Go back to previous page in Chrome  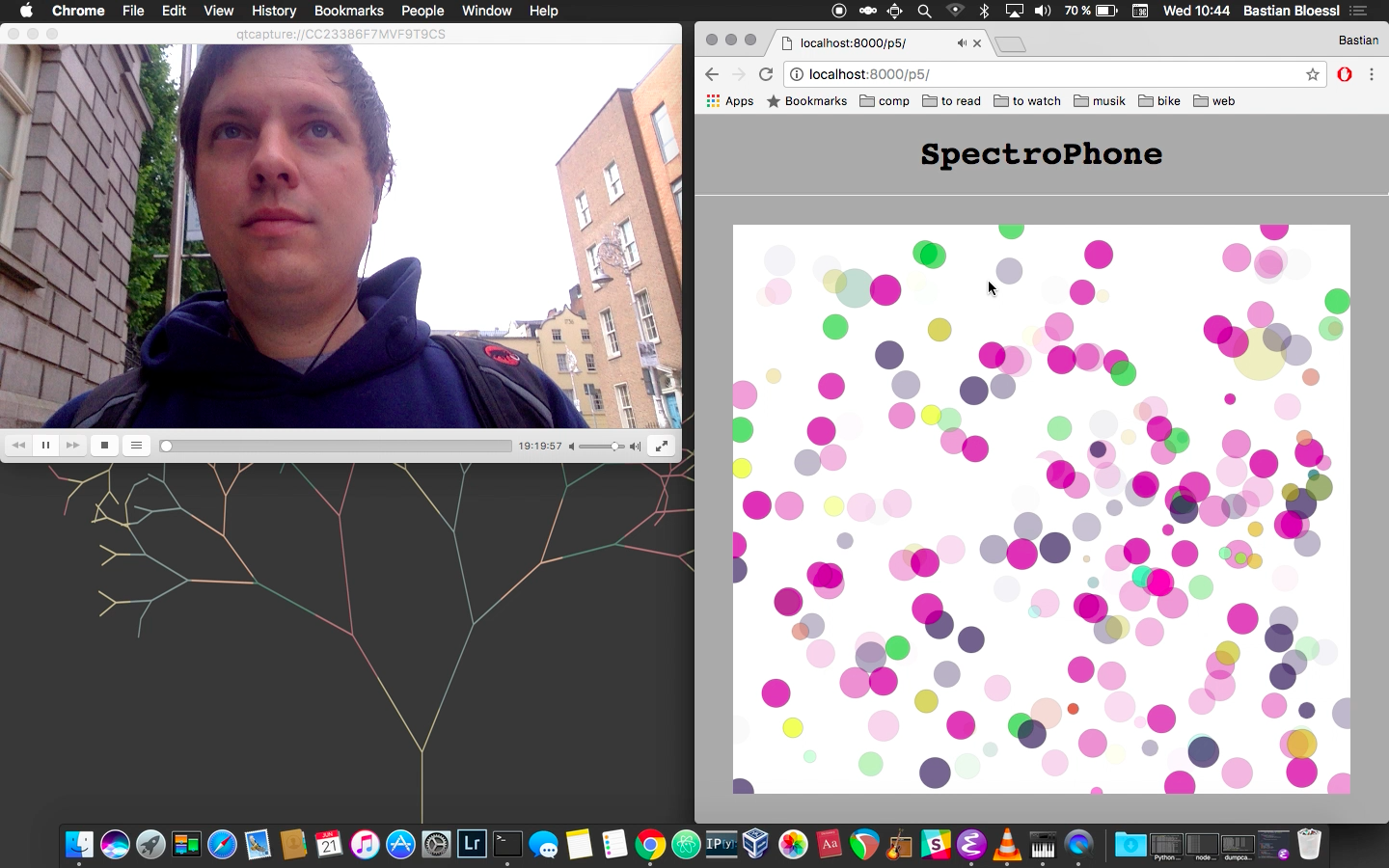pyautogui.click(x=712, y=74)
